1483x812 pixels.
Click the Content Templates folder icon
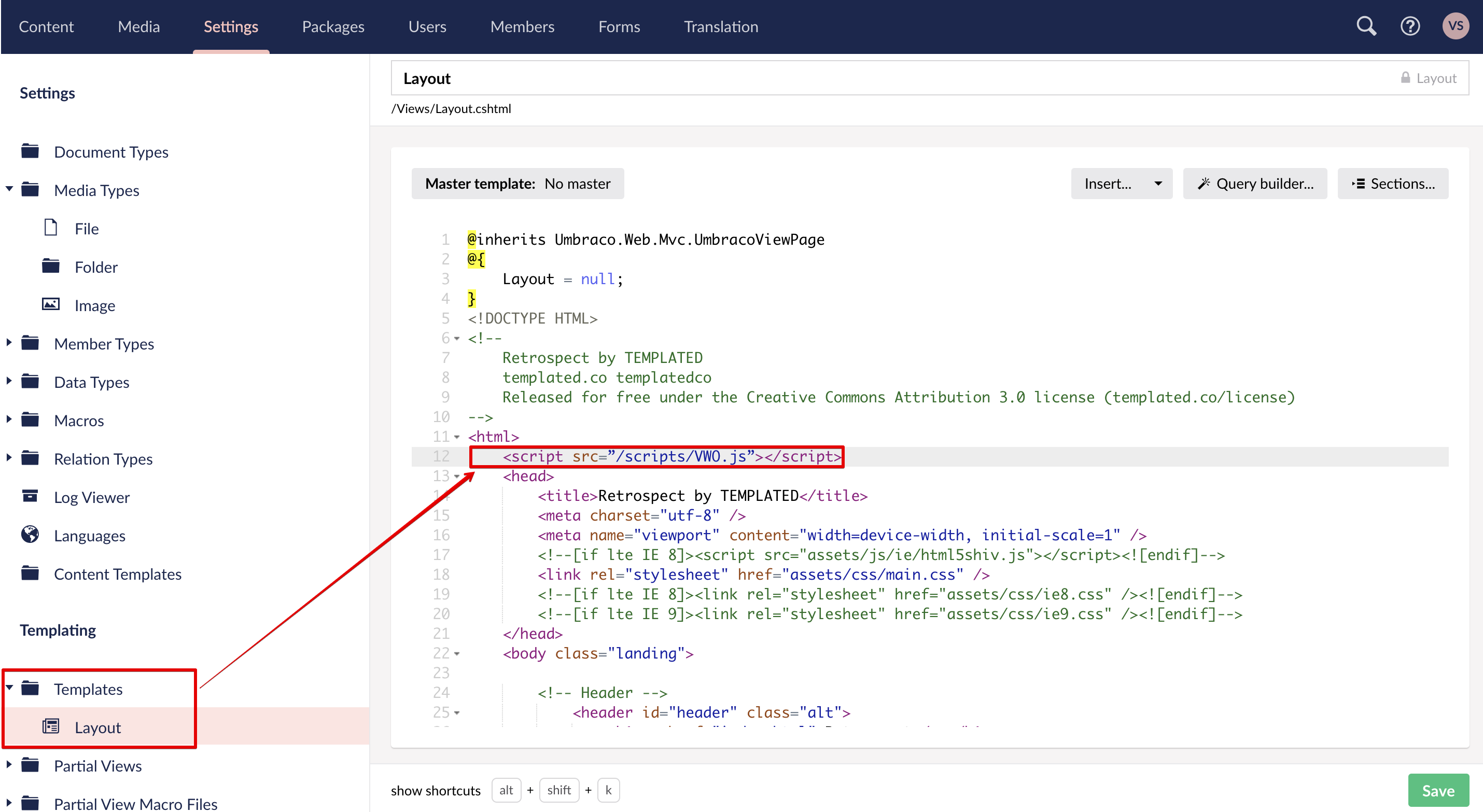30,573
